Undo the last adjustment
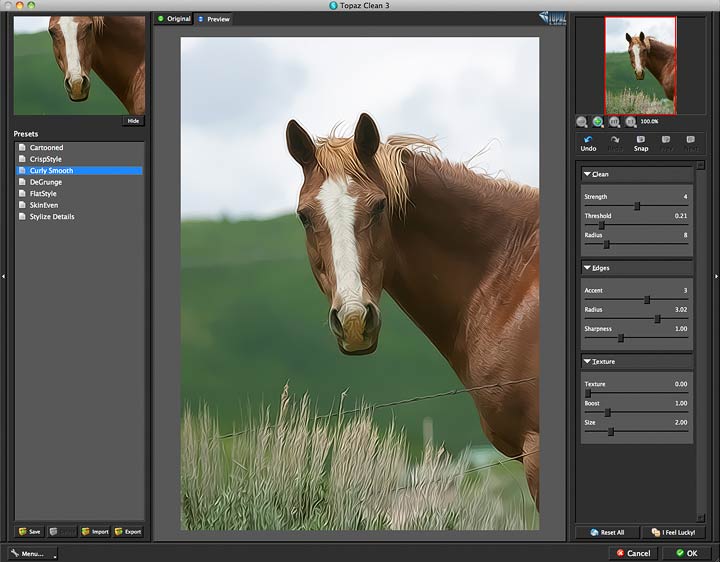720x562 pixels. click(588, 143)
